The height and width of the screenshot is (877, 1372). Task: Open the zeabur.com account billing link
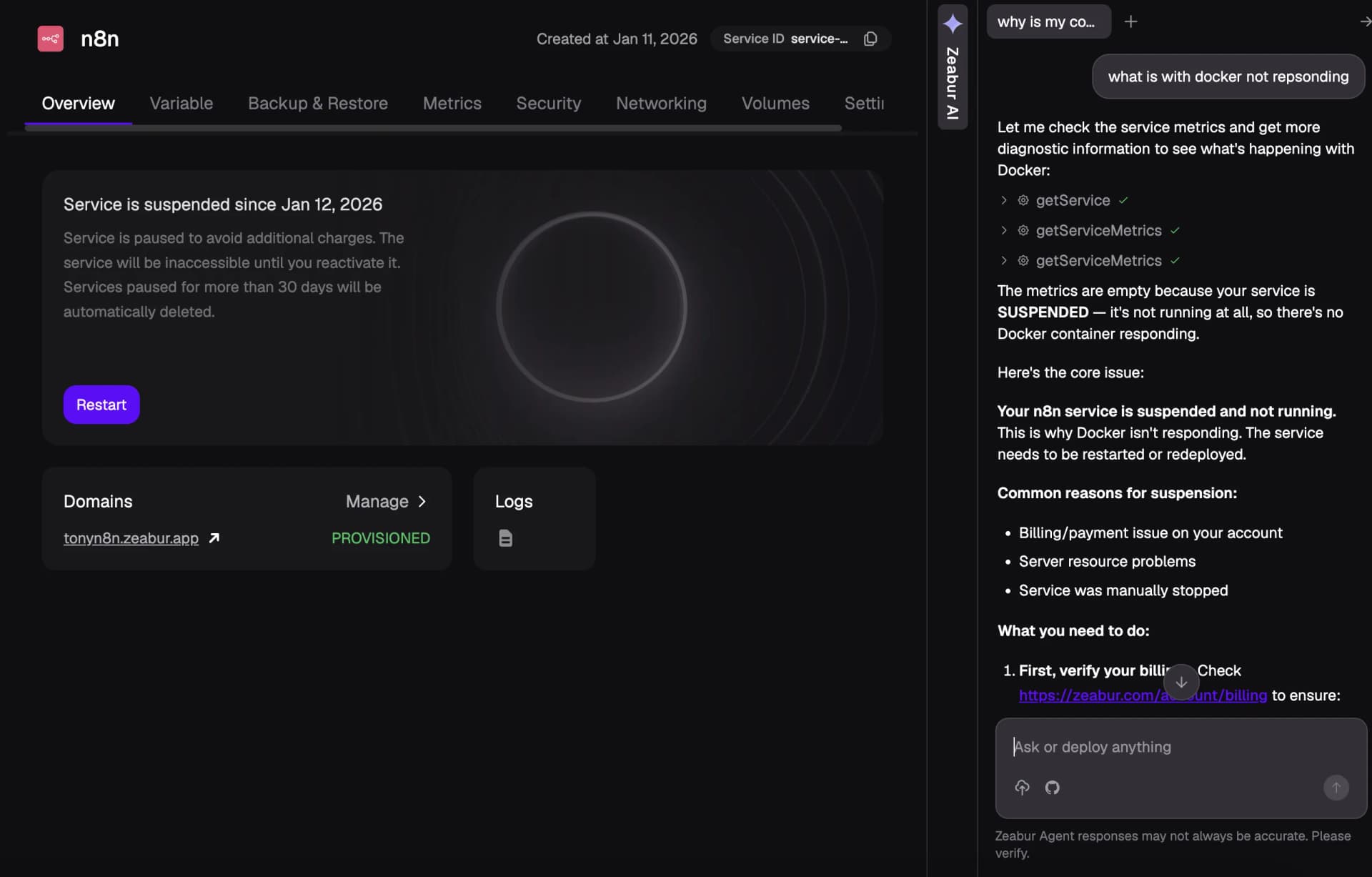pyautogui.click(x=1143, y=695)
